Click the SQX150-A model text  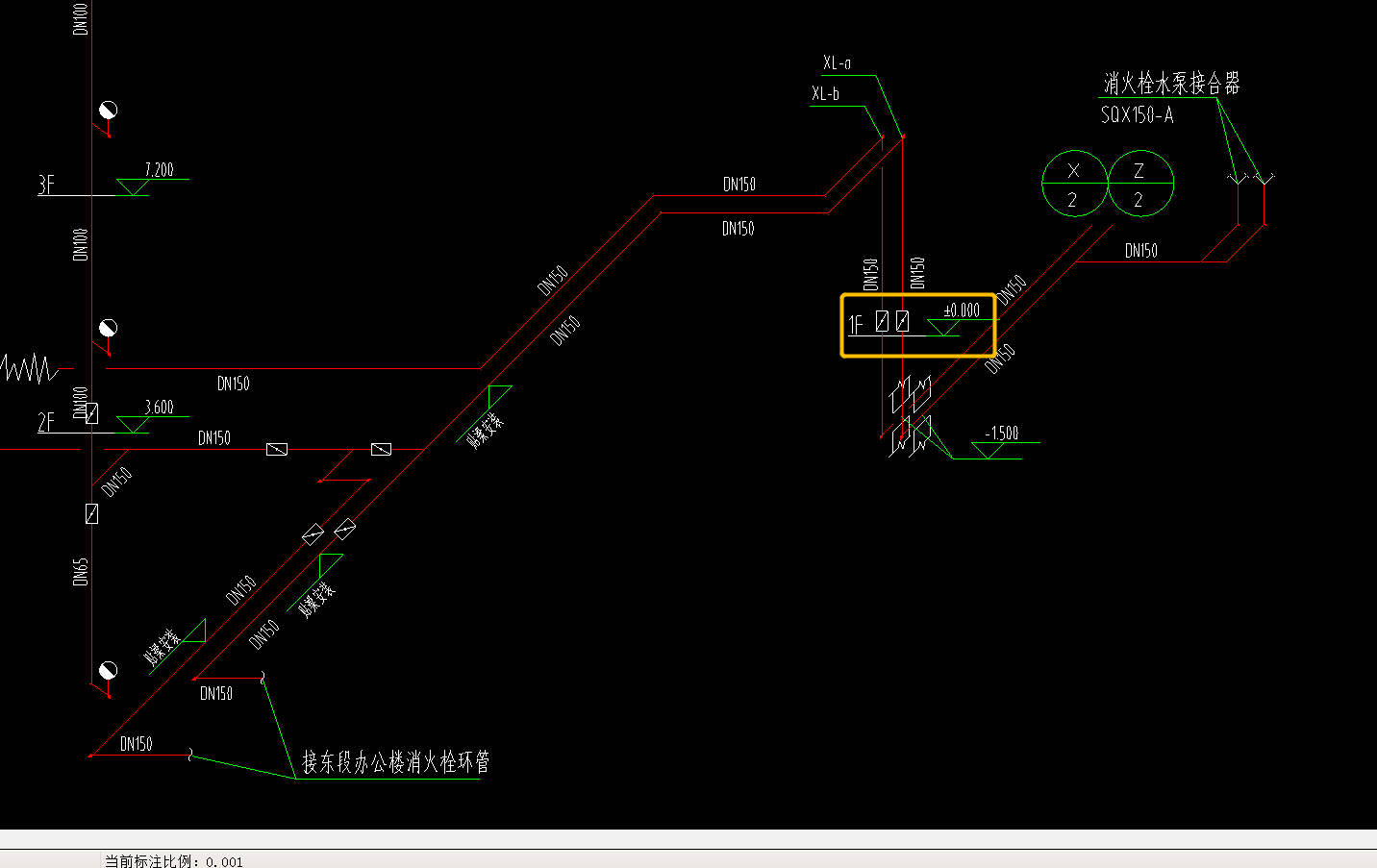1137,115
